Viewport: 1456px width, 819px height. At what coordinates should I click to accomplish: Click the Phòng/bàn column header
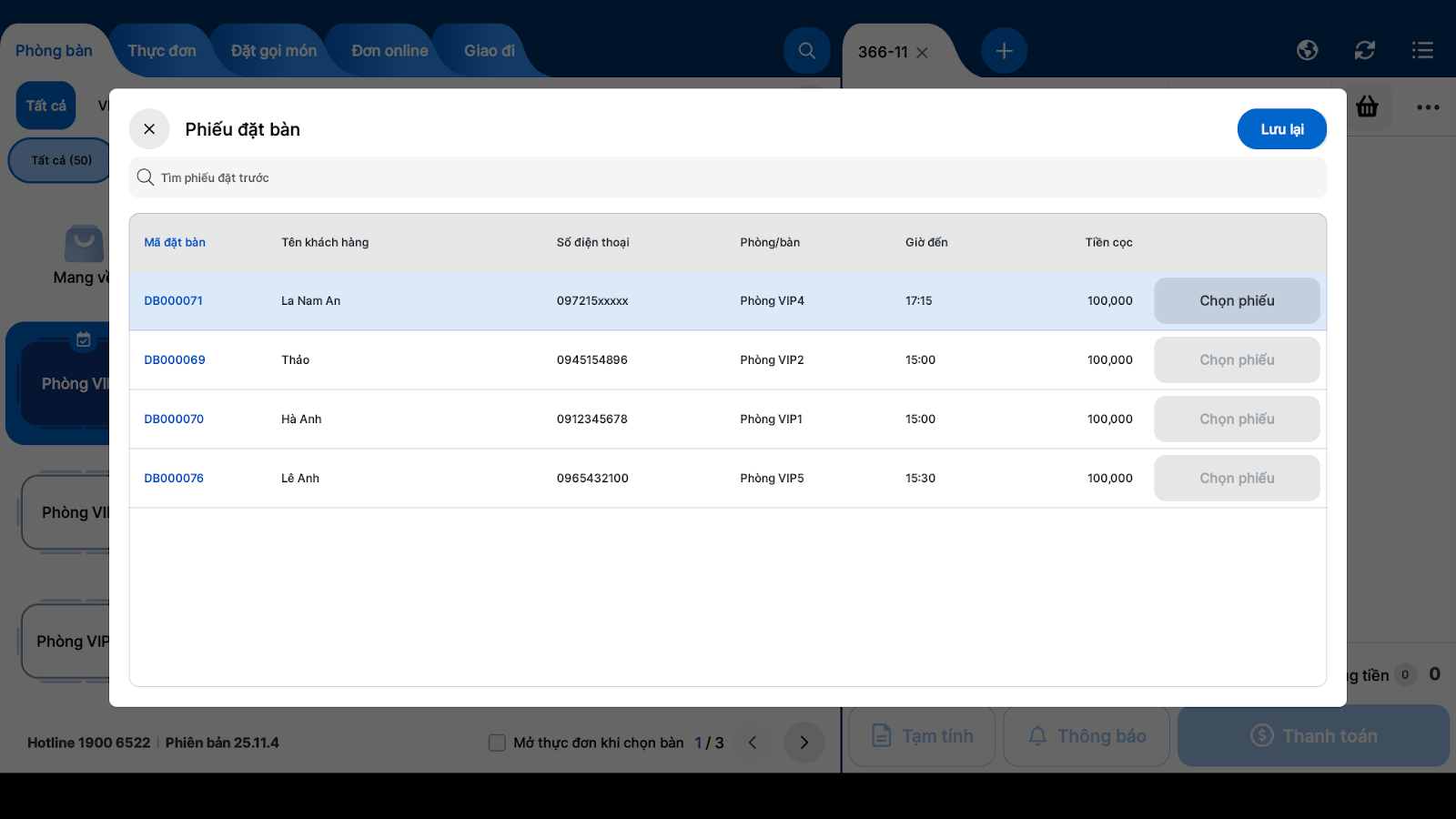770,242
